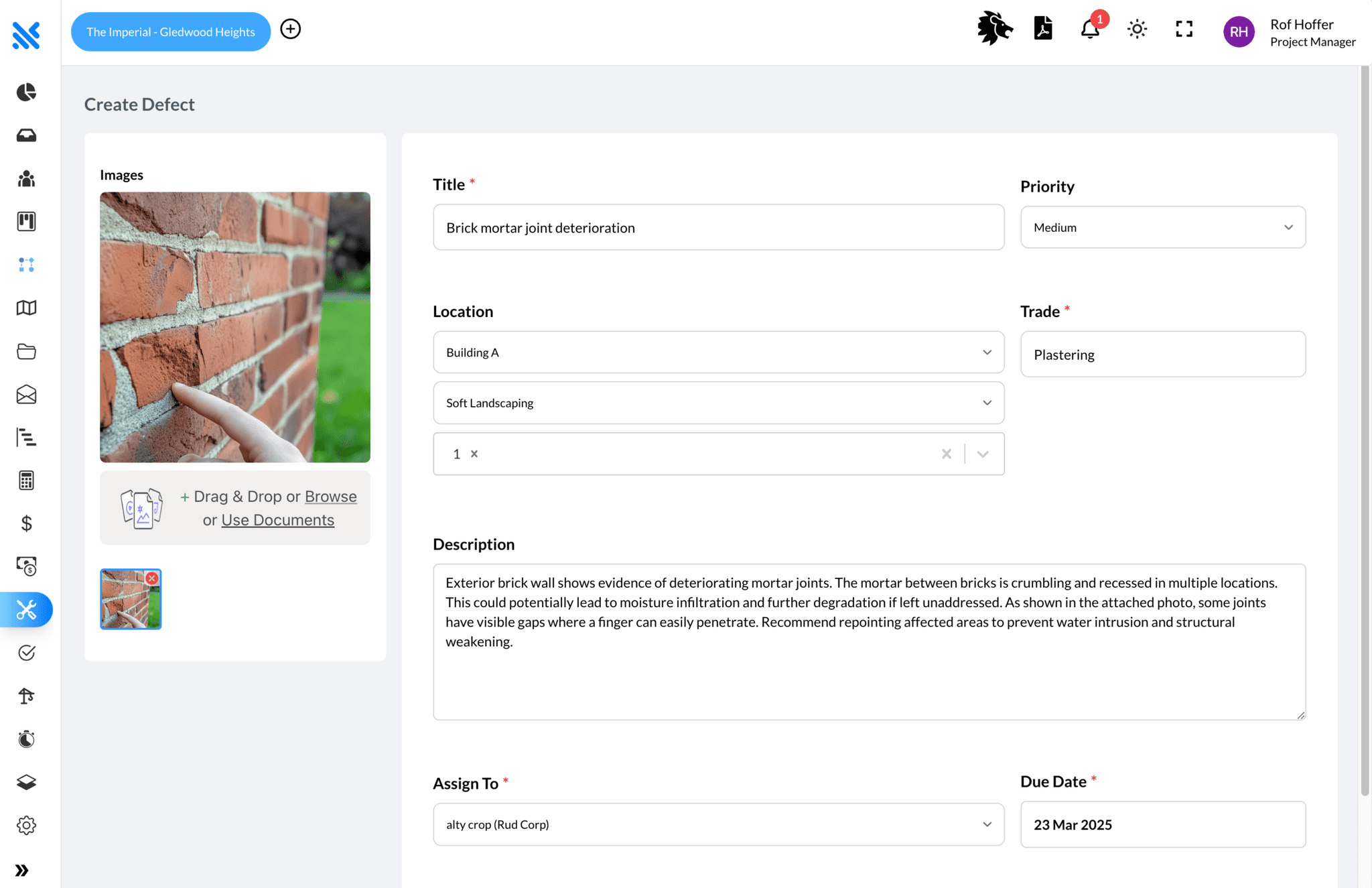Open the kanban board sidebar icon
Image resolution: width=1372 pixels, height=888 pixels.
26,221
